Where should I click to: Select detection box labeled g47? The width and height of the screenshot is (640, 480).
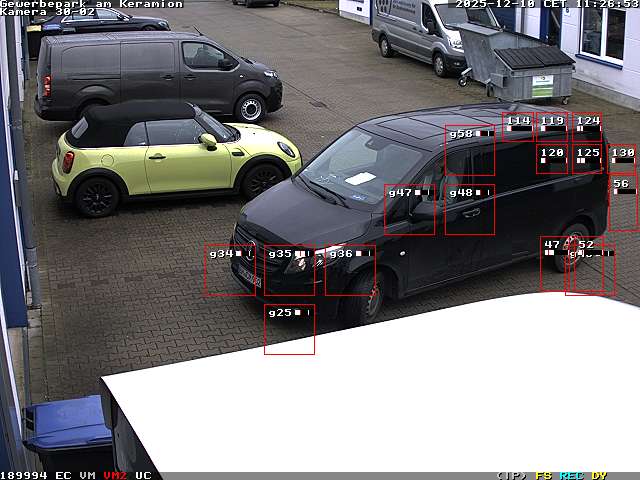coord(409,209)
